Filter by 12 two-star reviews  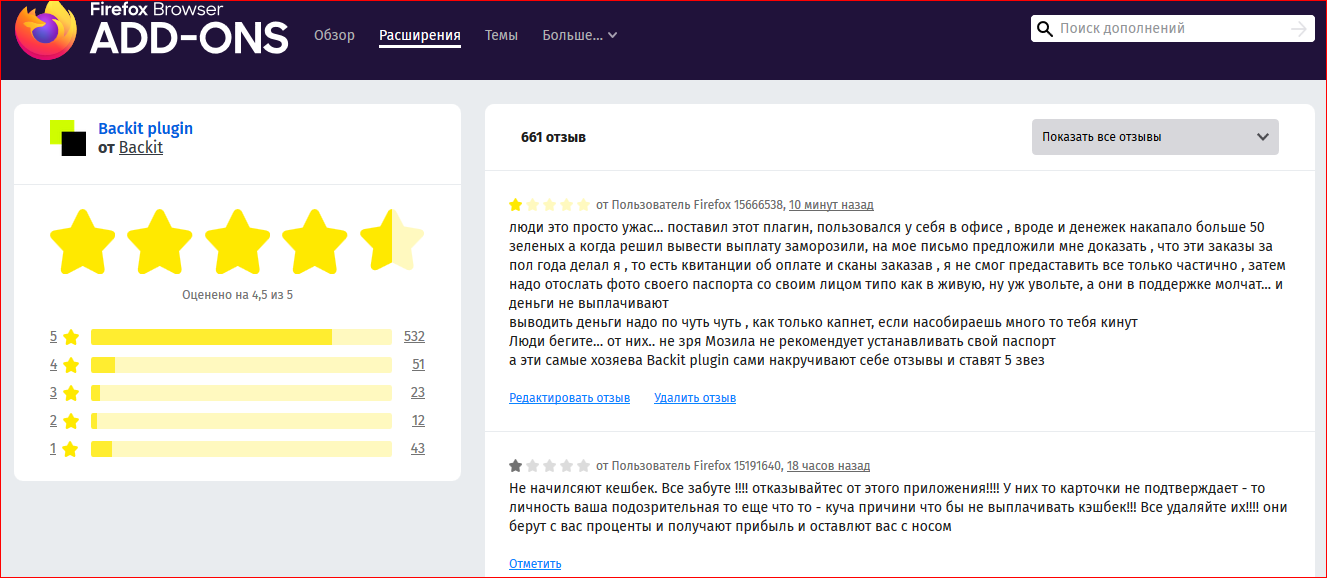point(418,420)
